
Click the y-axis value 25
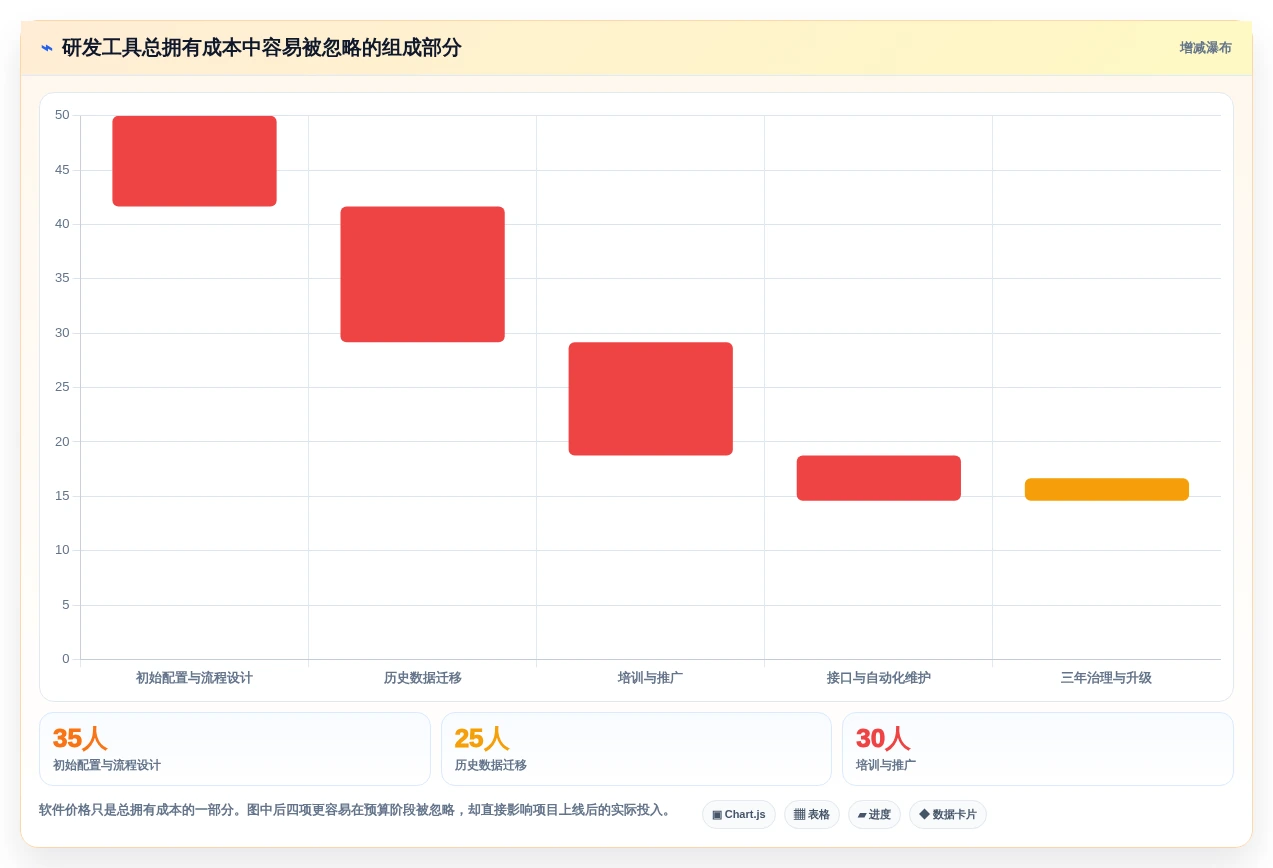62,387
